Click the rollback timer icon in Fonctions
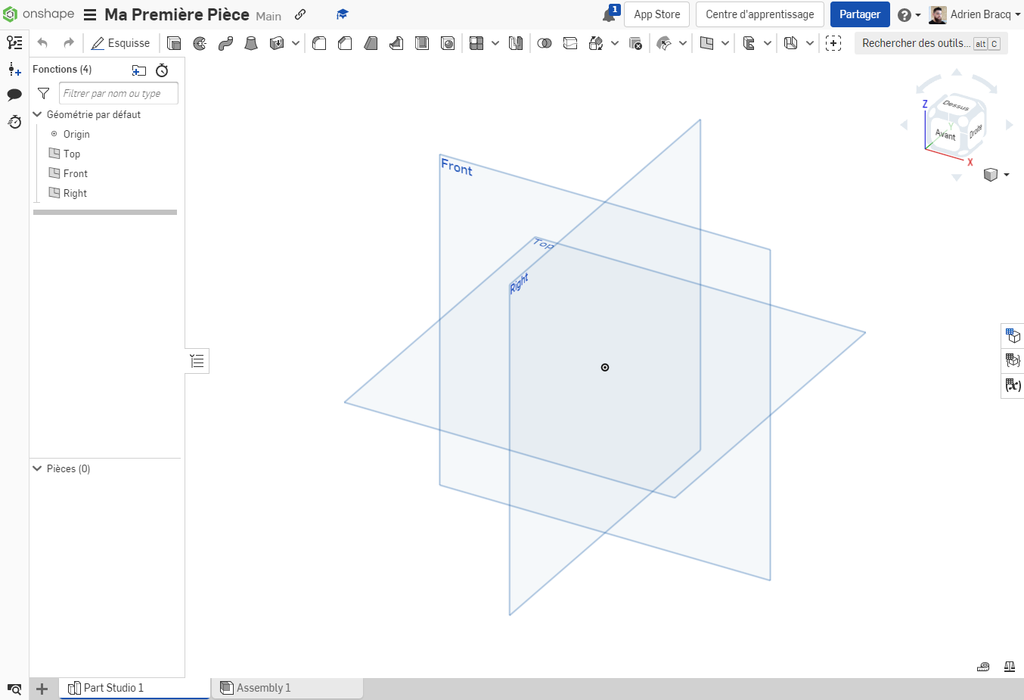Viewport: 1024px width, 700px height. point(162,70)
